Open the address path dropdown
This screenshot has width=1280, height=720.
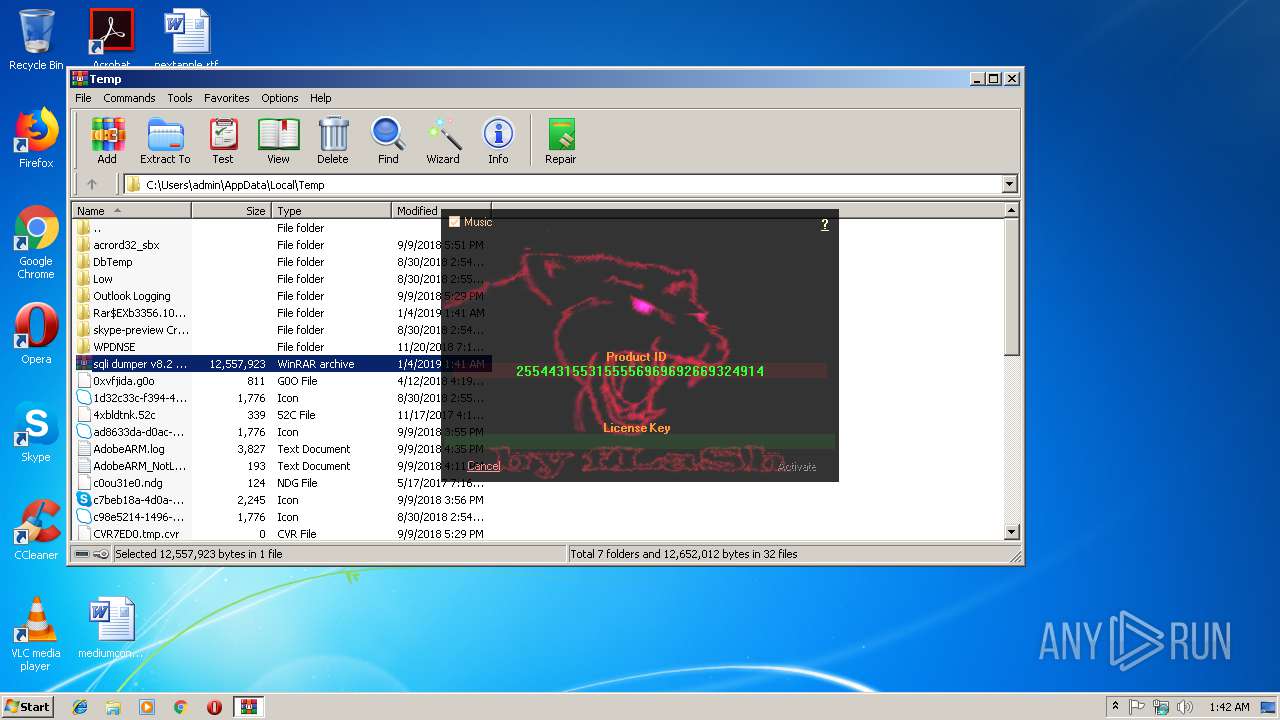[1009, 184]
